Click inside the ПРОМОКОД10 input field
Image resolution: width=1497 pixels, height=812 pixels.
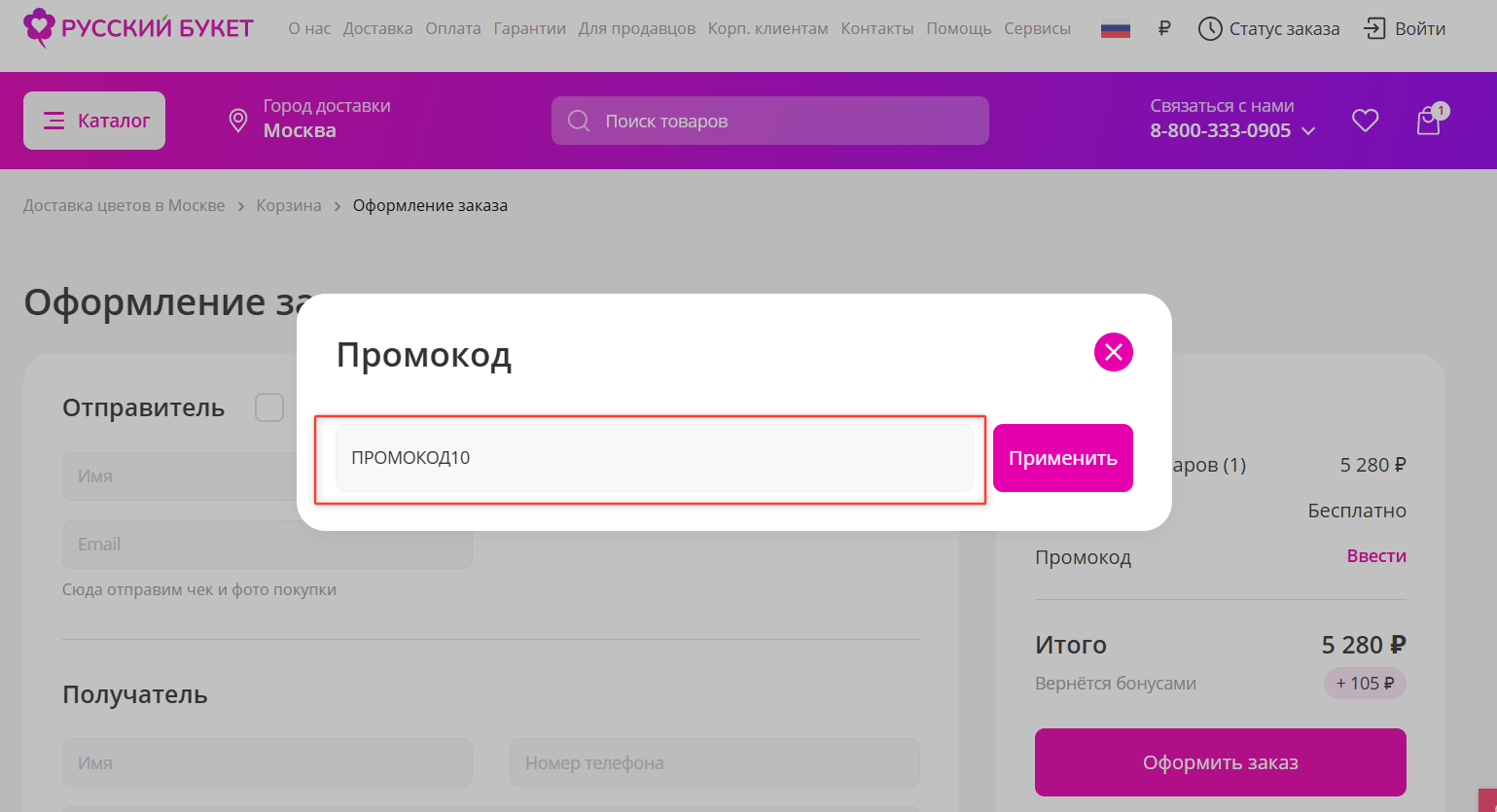pyautogui.click(x=652, y=457)
